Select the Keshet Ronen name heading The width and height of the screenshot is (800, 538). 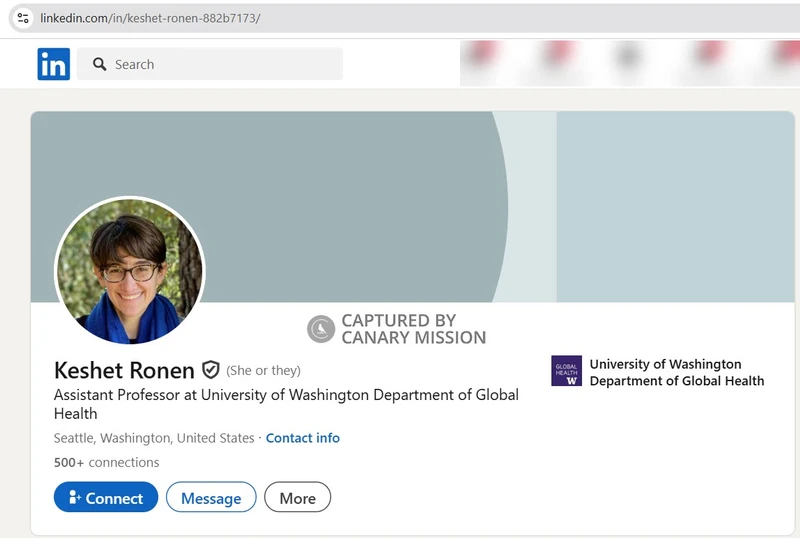tap(124, 371)
